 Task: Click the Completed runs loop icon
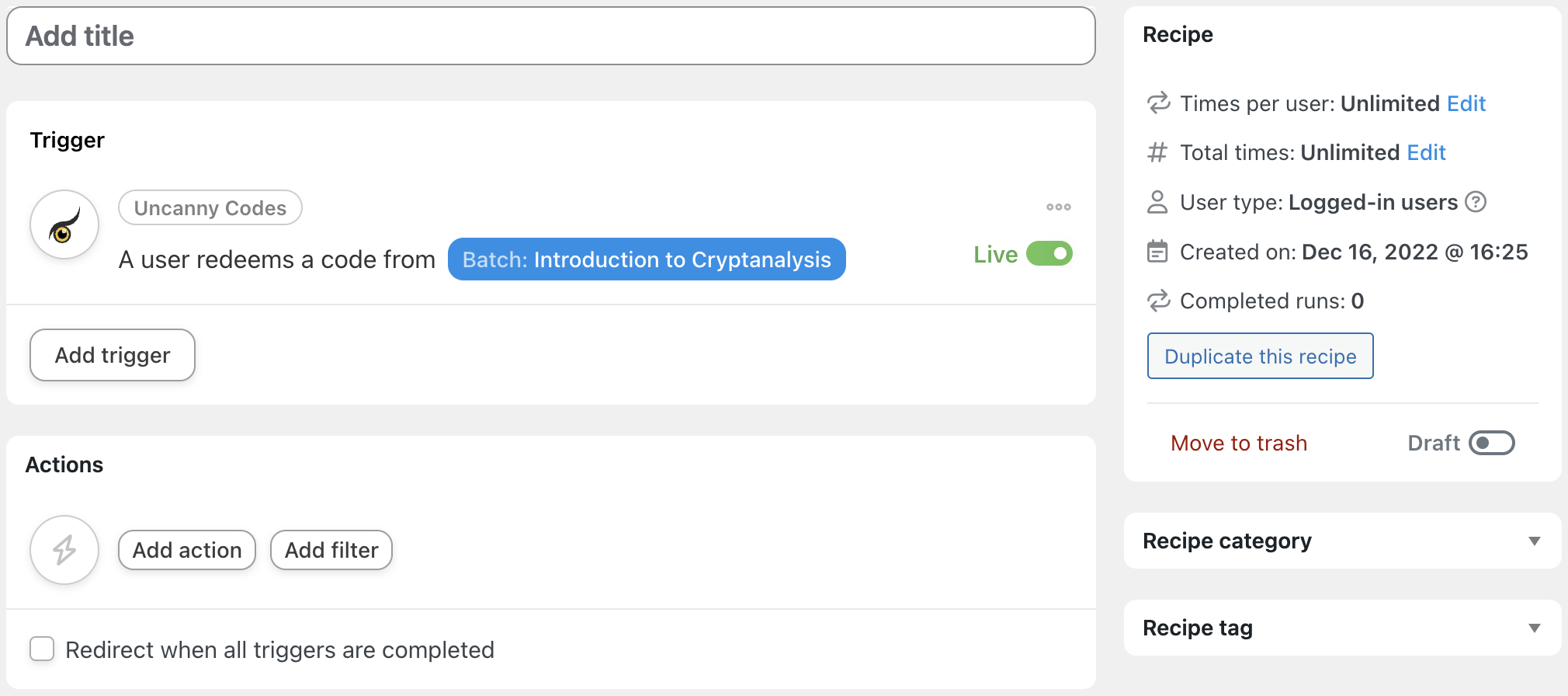pos(1158,301)
